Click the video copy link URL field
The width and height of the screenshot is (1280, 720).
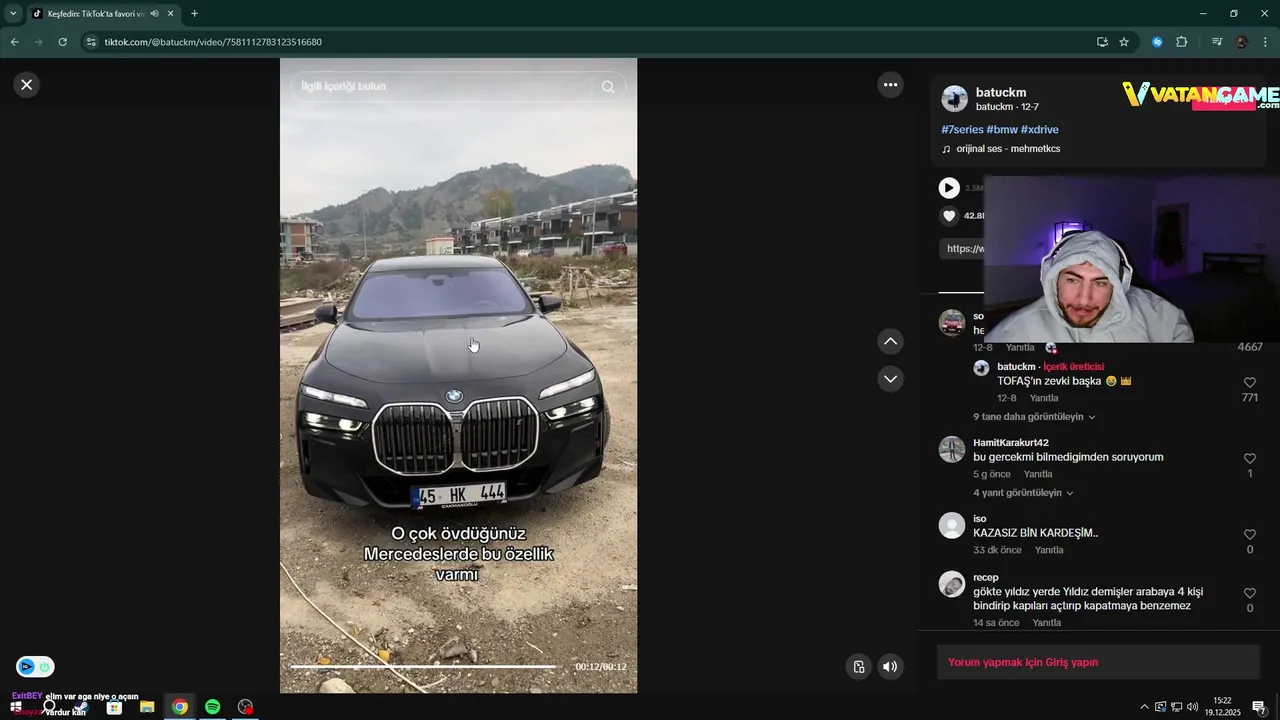point(962,249)
